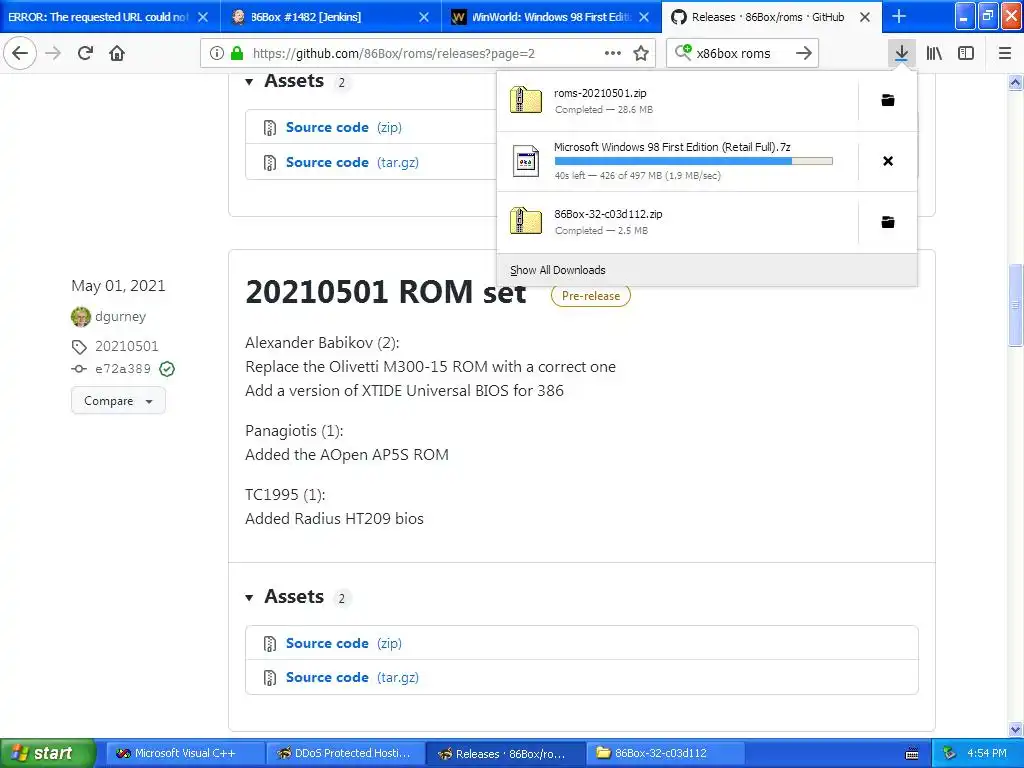
Task: Go back to previous page
Action: pos(20,53)
